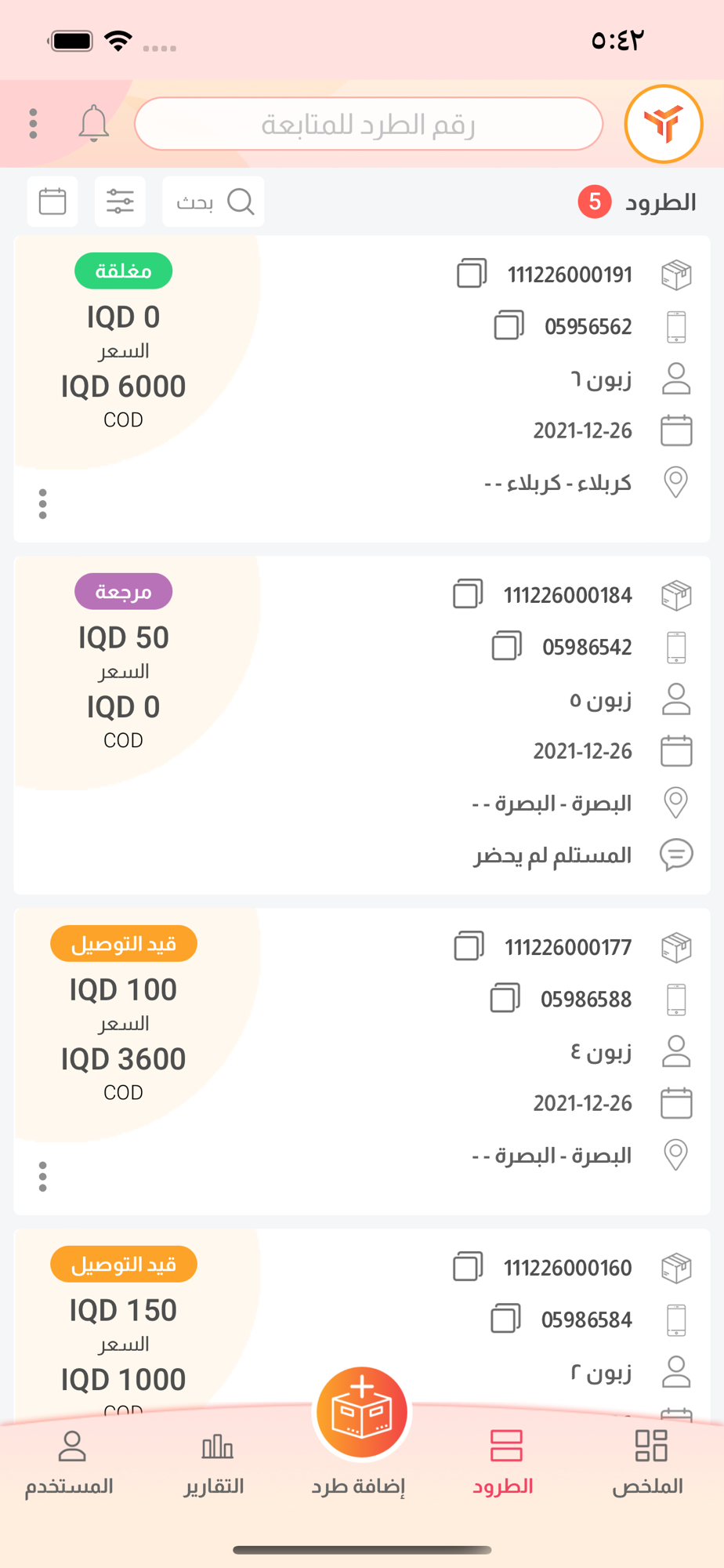Image resolution: width=724 pixels, height=1568 pixels.
Task: Copy parcel number 111226000160
Action: point(468,1267)
